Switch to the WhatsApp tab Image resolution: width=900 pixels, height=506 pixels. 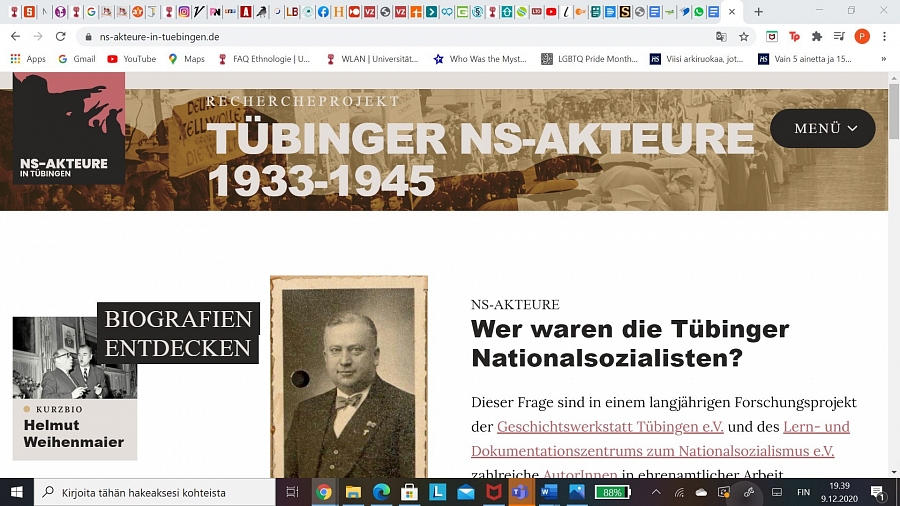(x=699, y=11)
